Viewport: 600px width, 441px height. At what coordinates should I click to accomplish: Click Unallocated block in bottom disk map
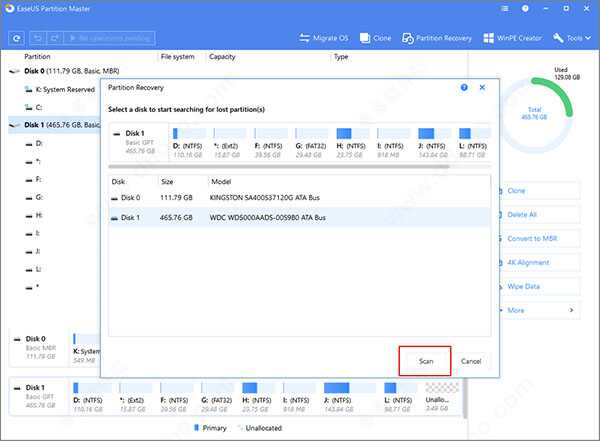[x=442, y=397]
